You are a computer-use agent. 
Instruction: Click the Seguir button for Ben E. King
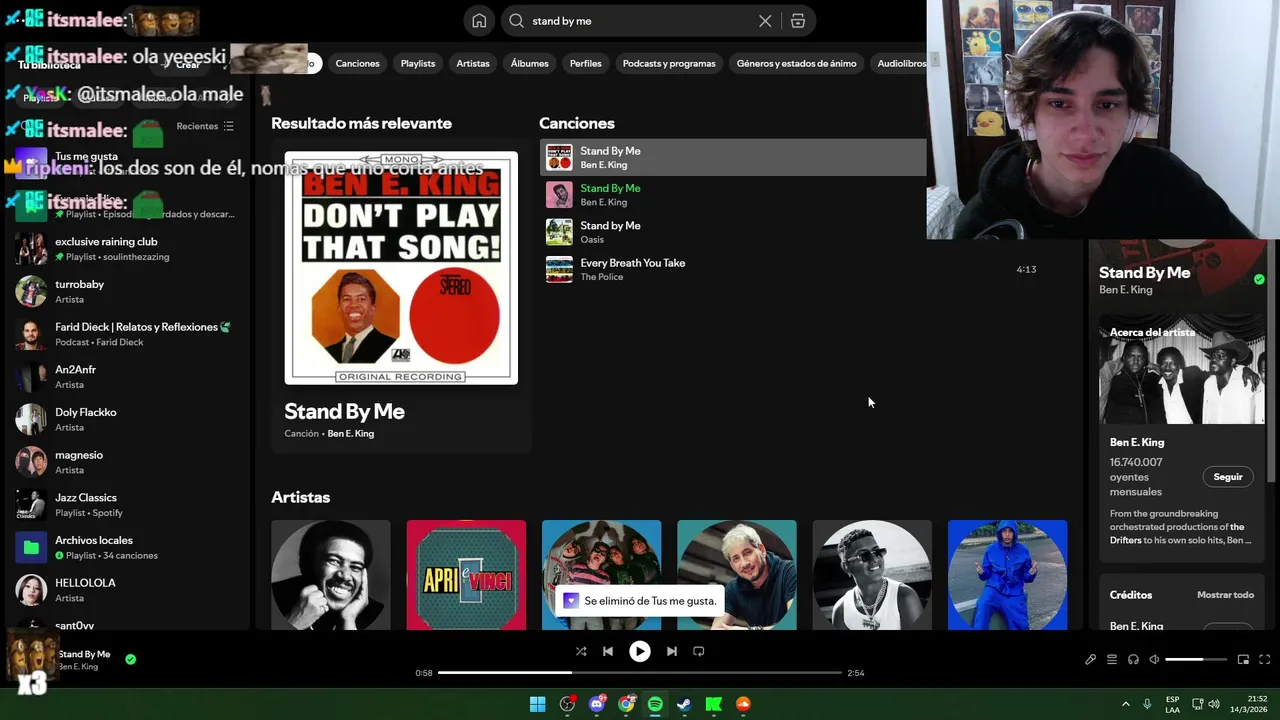1228,477
